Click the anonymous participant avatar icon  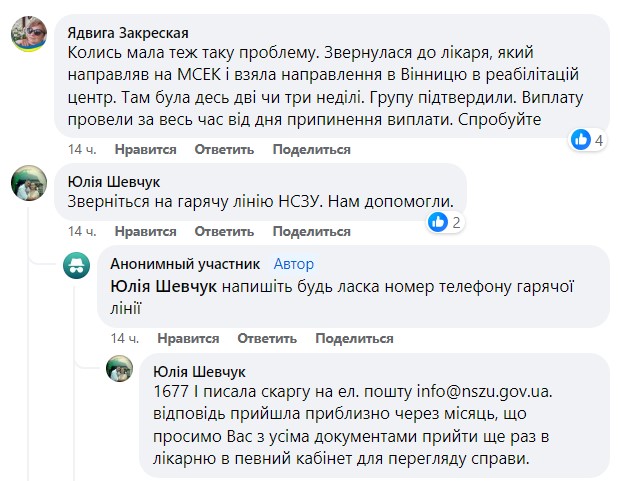(77, 265)
